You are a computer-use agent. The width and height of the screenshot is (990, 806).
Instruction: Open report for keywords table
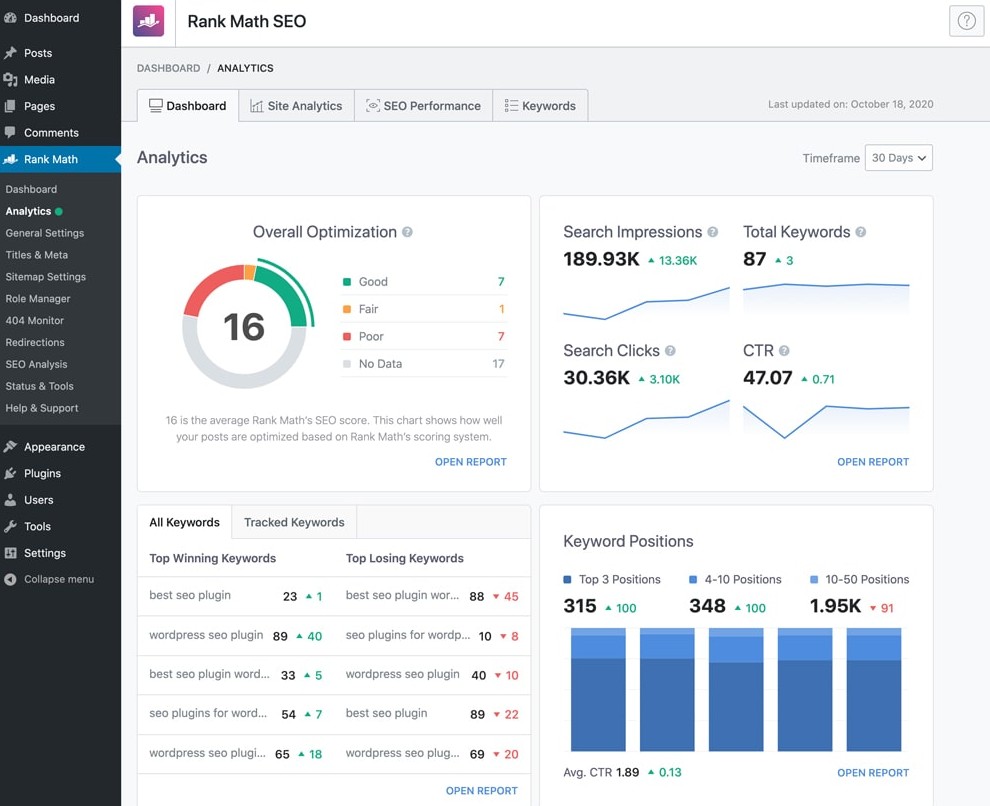point(481,791)
